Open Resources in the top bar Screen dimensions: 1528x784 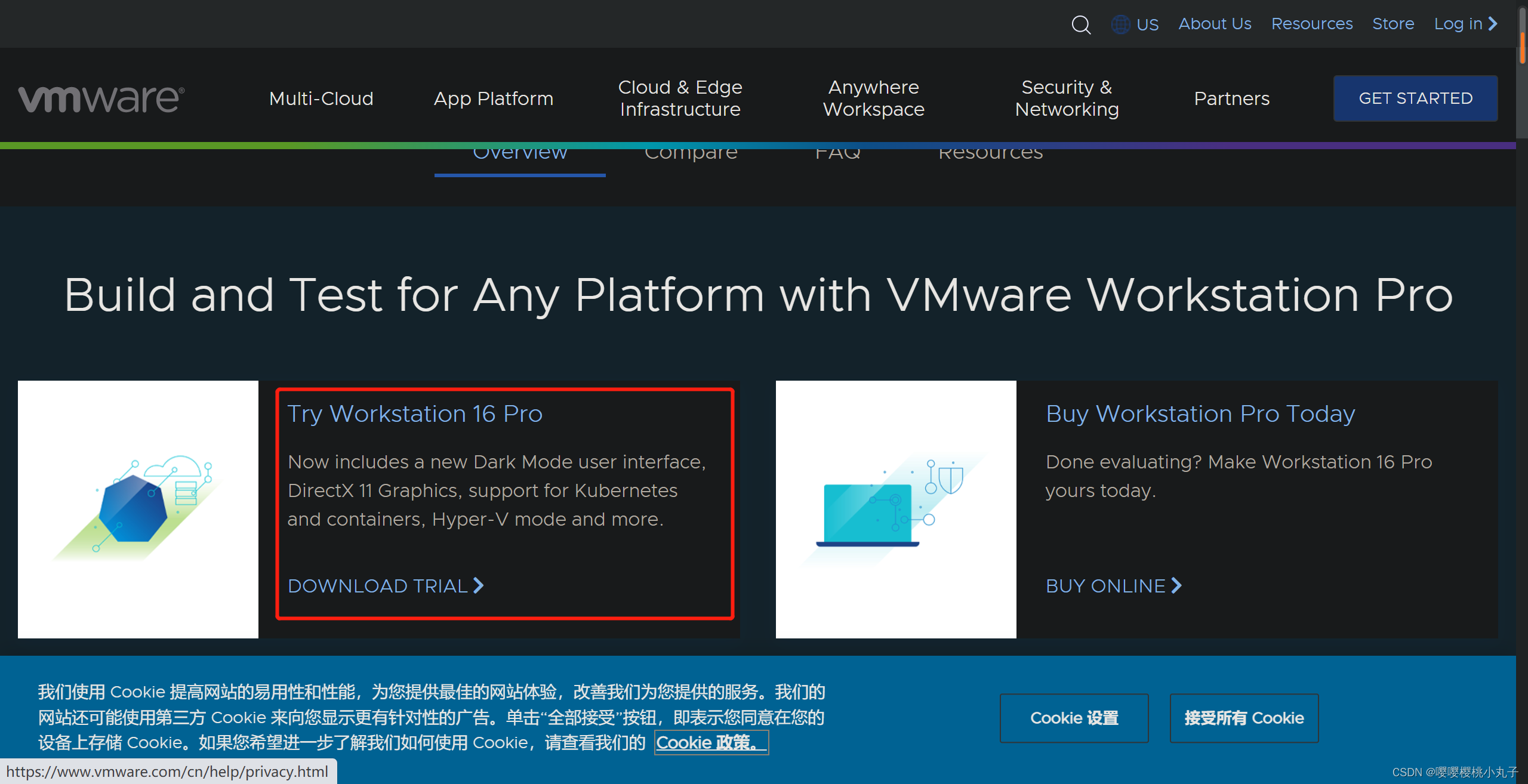[1312, 24]
